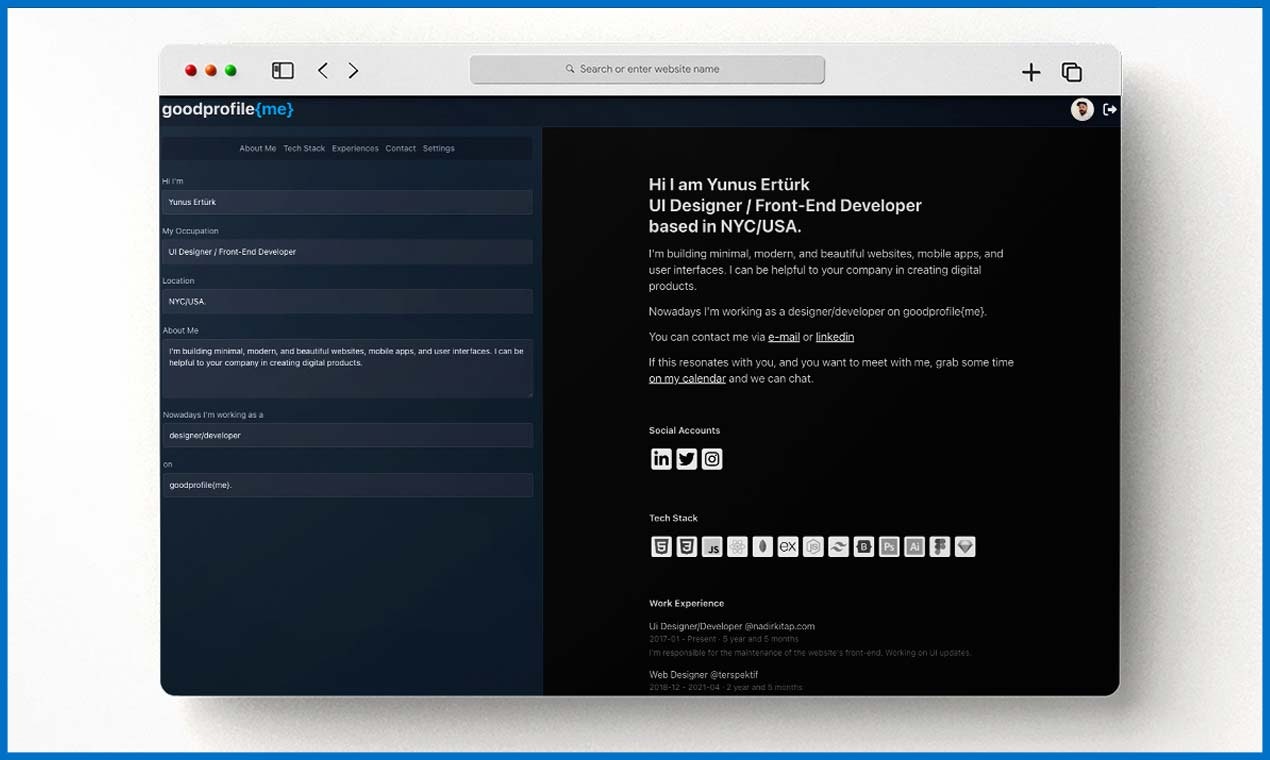Click 'Ui Designer/Developer @nadirkitap.com' entry

[732, 626]
